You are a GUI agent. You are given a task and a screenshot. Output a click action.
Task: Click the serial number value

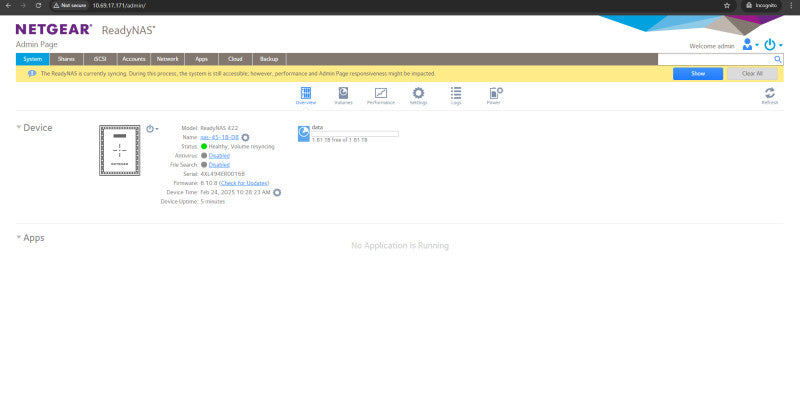coord(222,174)
